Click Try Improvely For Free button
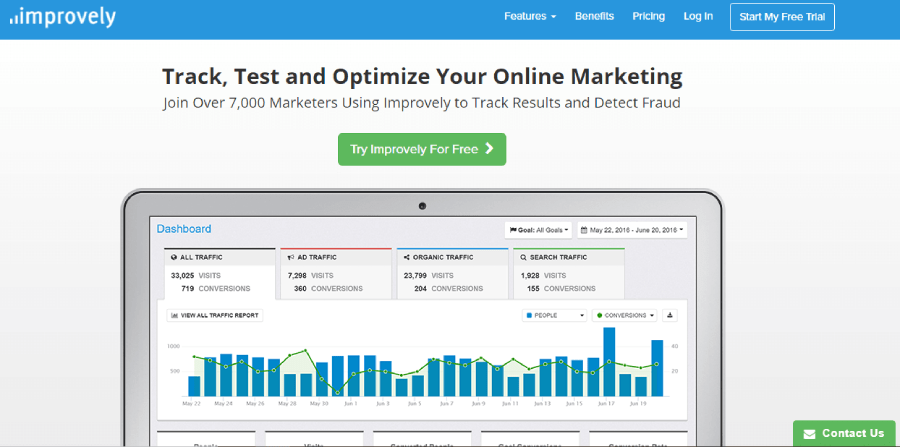This screenshot has height=447, width=900. pos(422,149)
